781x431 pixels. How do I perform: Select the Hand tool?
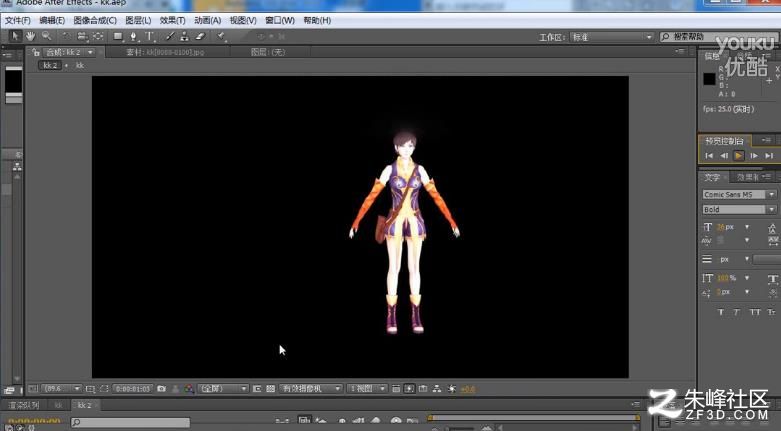click(30, 36)
